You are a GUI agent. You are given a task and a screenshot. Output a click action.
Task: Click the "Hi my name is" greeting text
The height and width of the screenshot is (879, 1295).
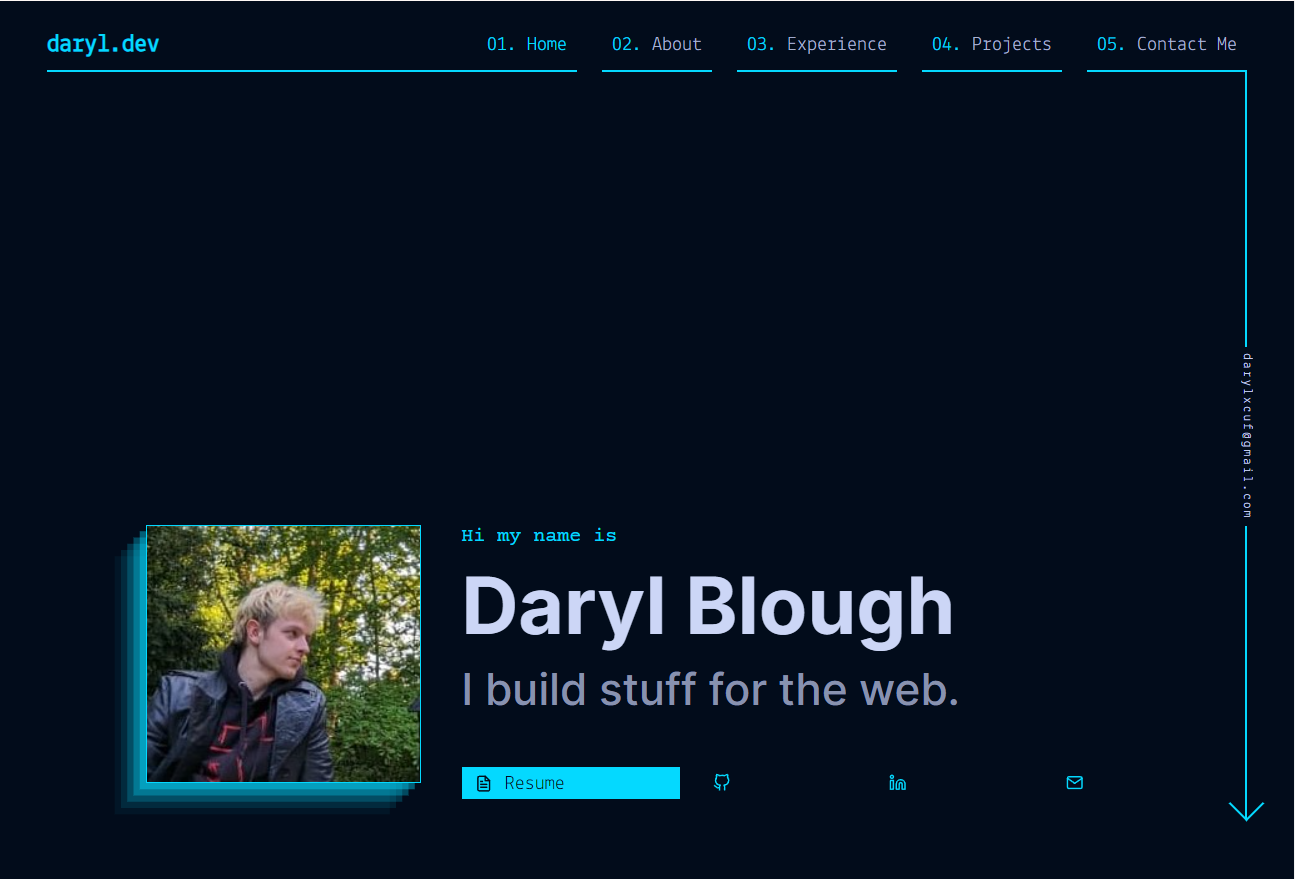(539, 535)
